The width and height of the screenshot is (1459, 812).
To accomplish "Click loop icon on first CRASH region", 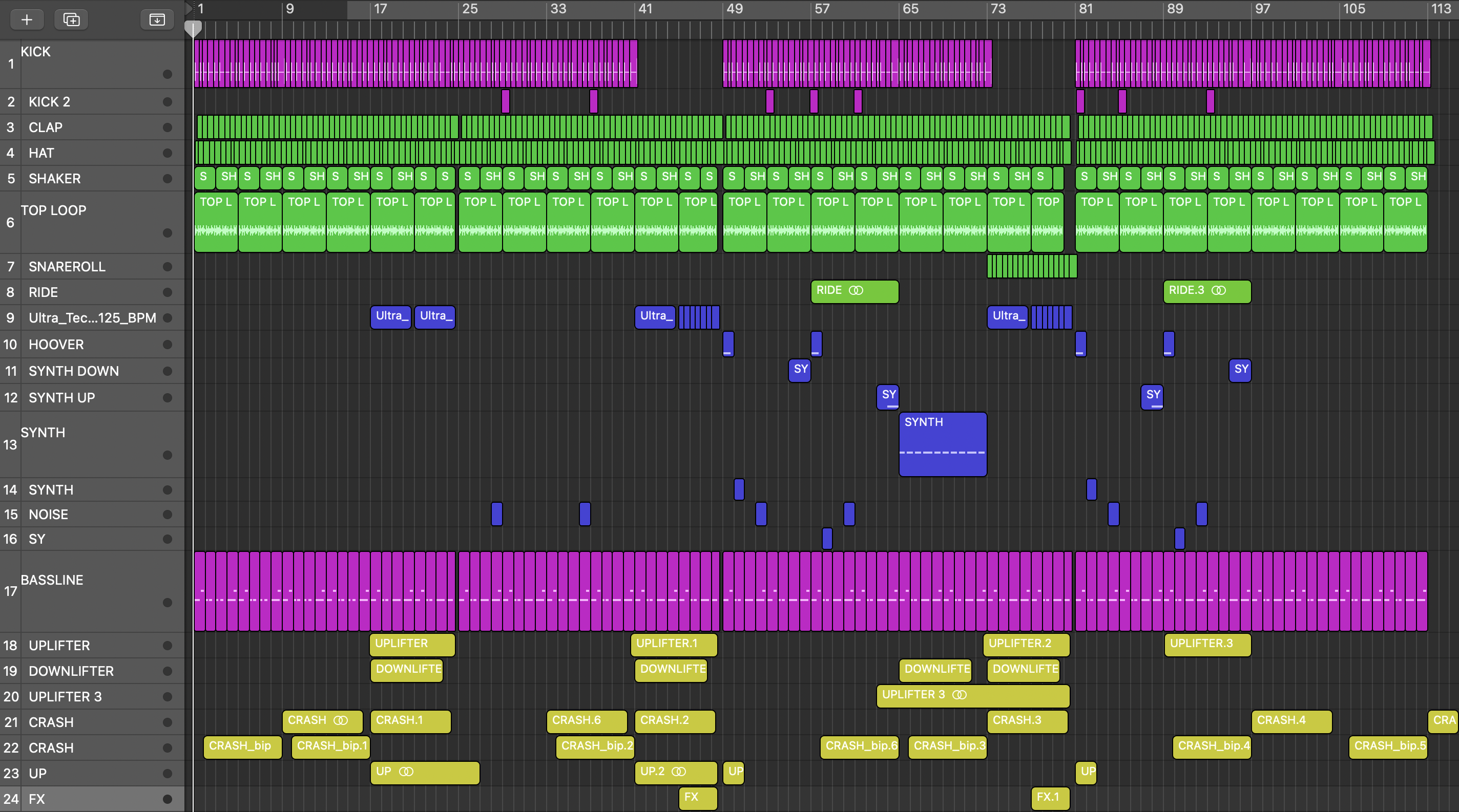I will tap(340, 720).
